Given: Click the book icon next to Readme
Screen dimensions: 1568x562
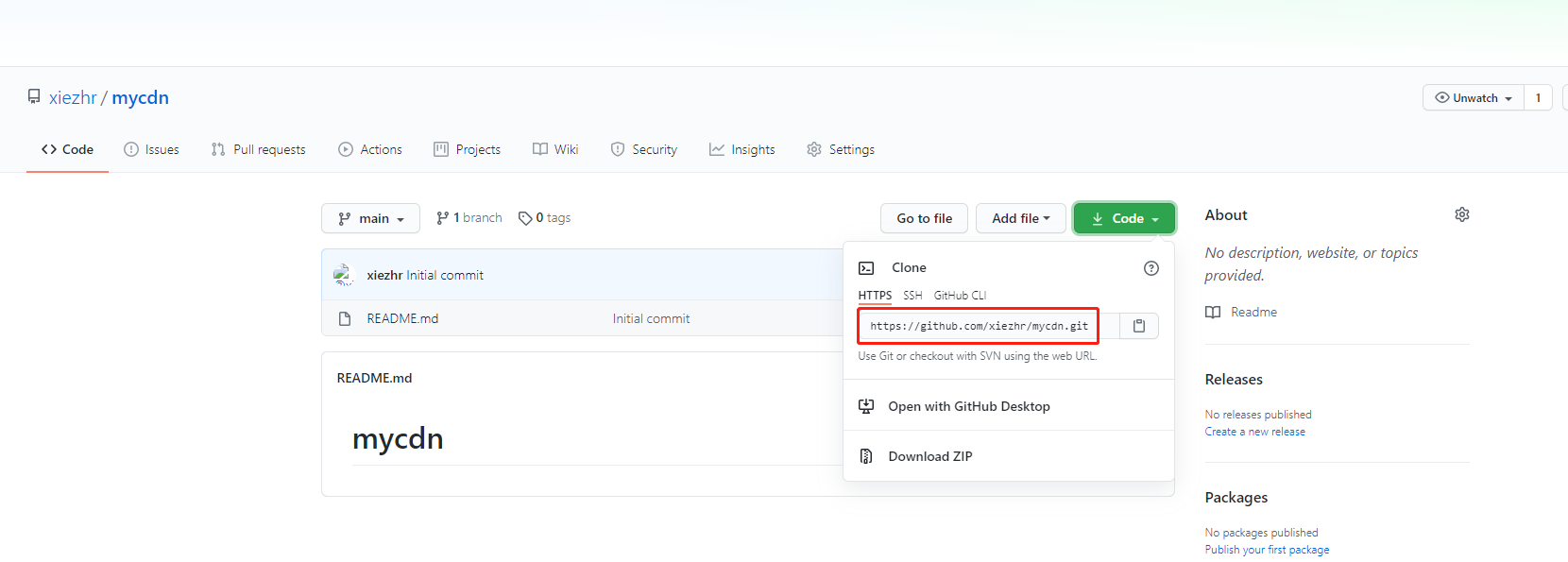Looking at the screenshot, I should (x=1213, y=313).
